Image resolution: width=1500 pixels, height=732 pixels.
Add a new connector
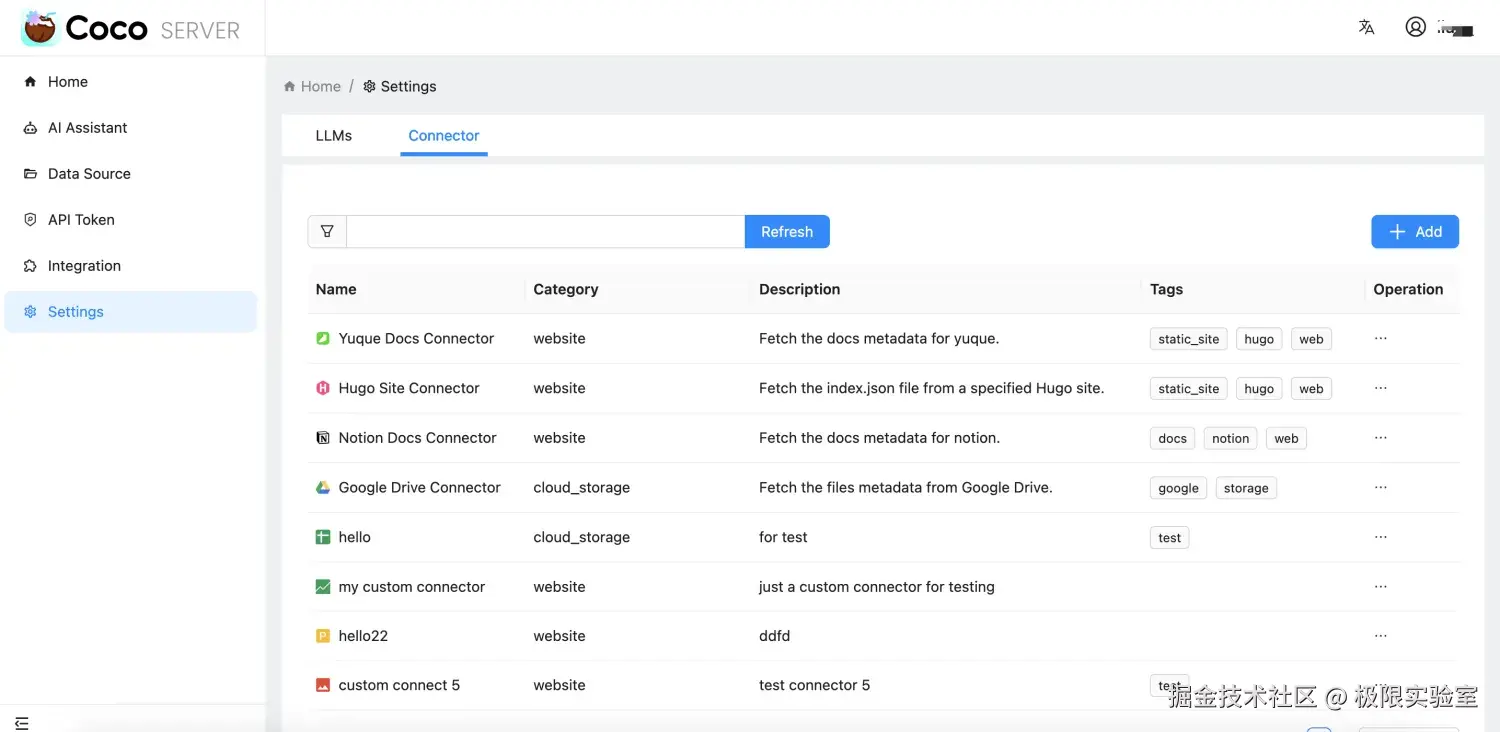click(1414, 232)
